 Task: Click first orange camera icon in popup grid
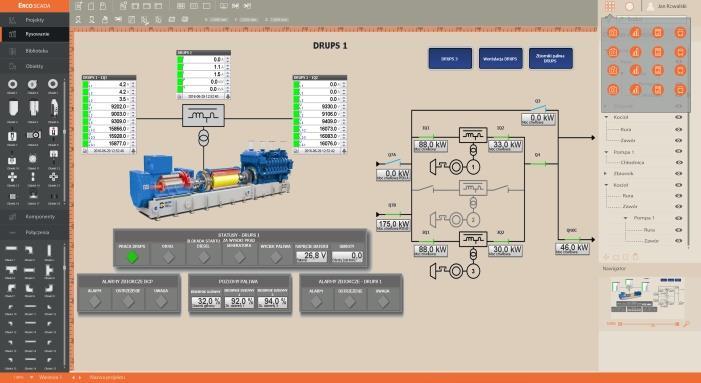click(613, 33)
